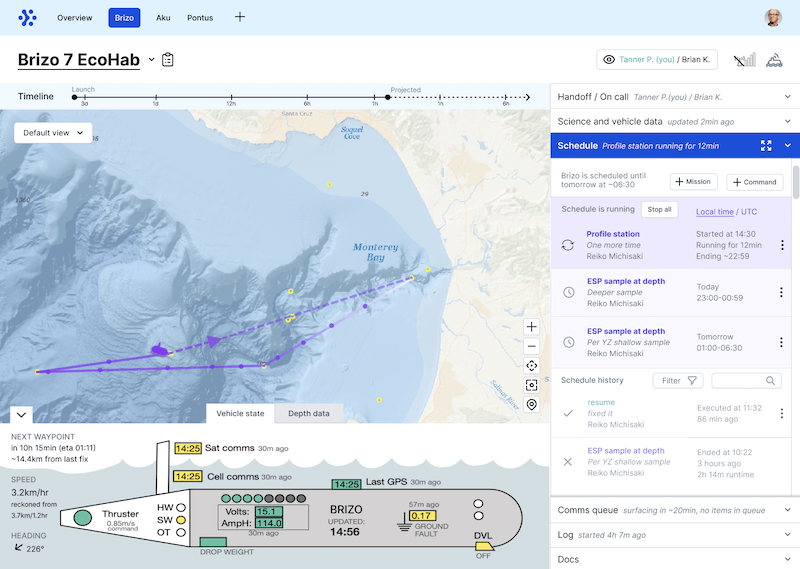Click the Launch marker on the timeline

click(74, 97)
